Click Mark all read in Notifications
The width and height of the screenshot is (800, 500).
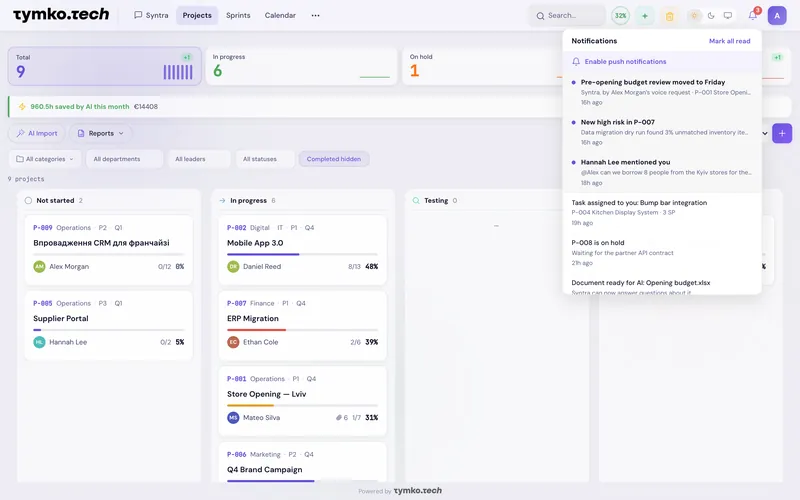(730, 41)
